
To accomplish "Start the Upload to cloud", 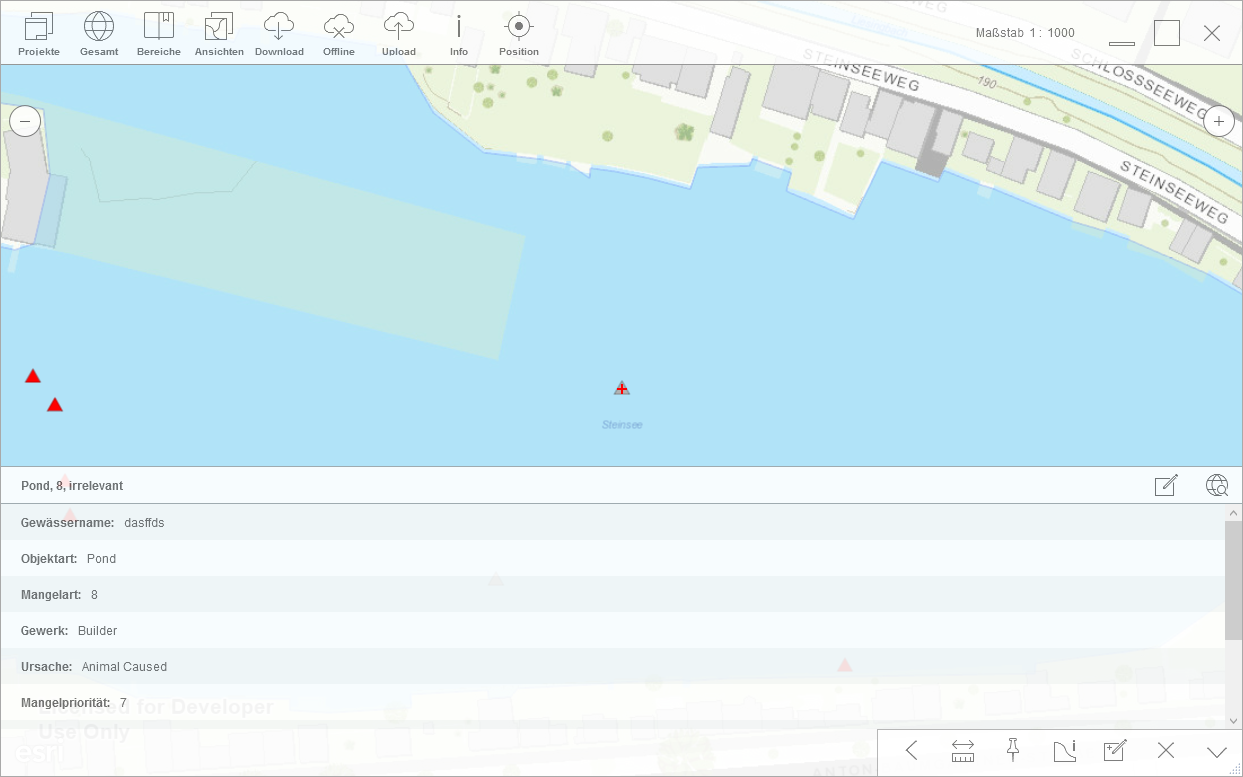I will click(x=399, y=34).
